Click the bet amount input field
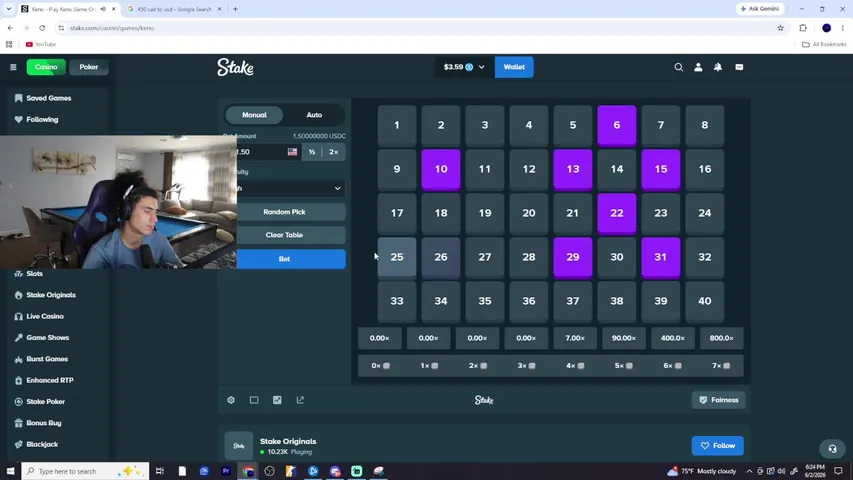The height and width of the screenshot is (480, 853). click(x=268, y=152)
